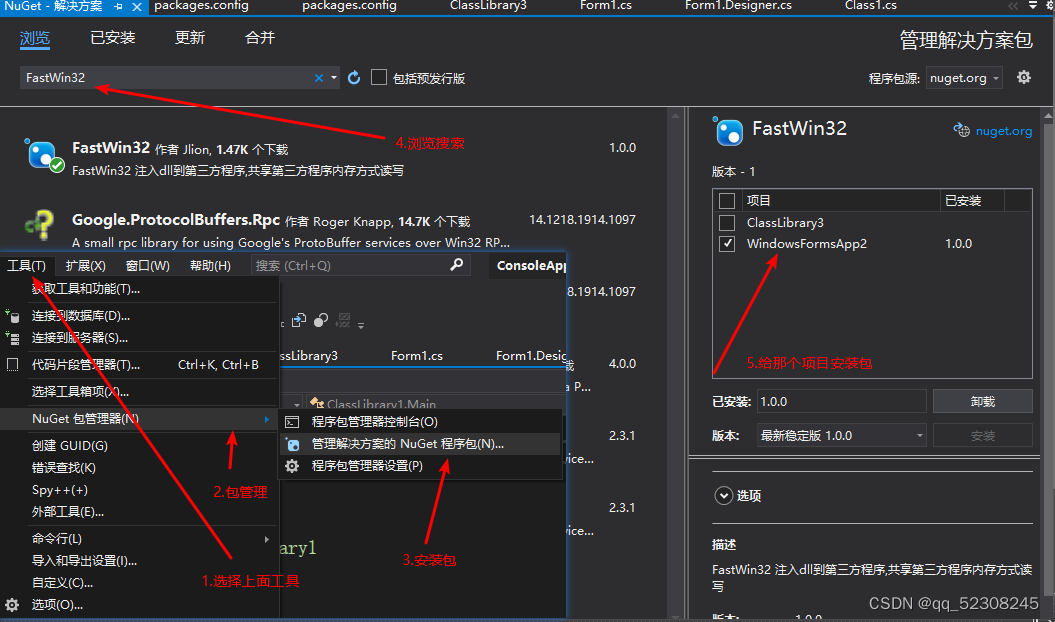Click the copy-window toolbar icon in lower window

pos(299,320)
